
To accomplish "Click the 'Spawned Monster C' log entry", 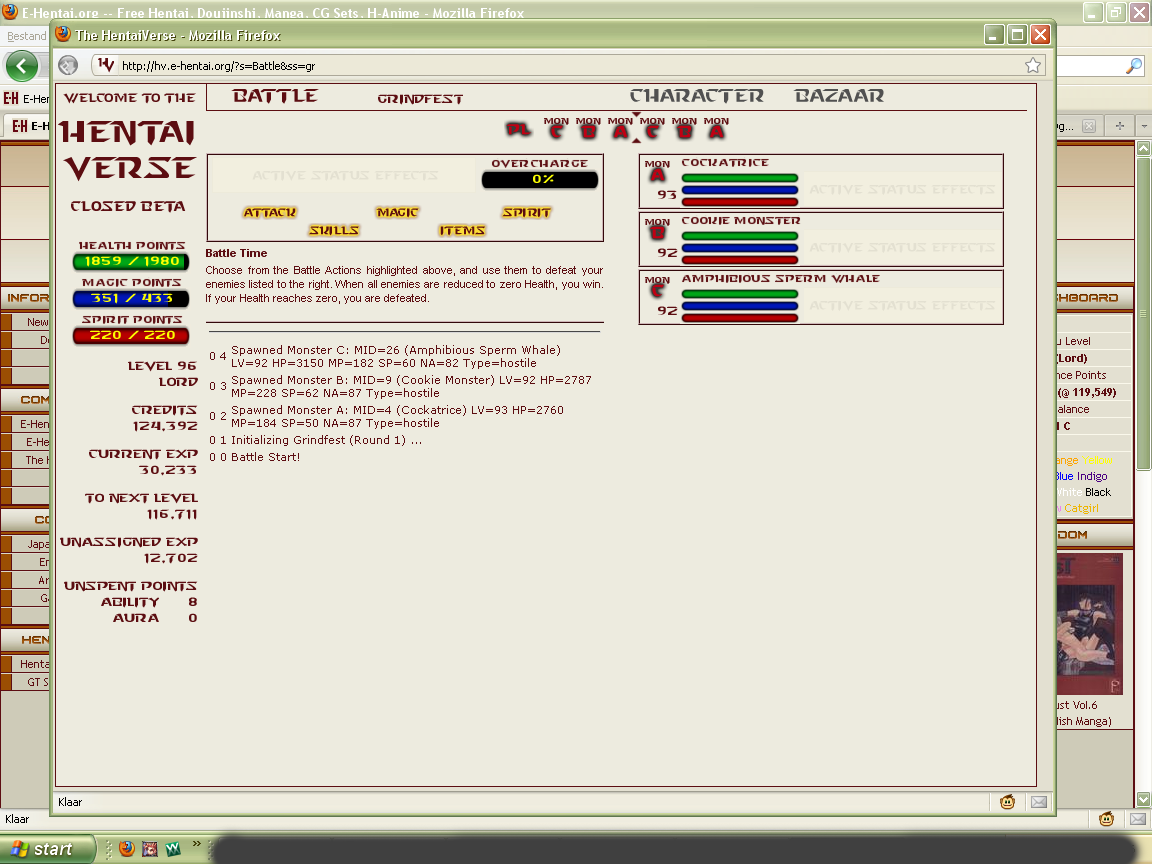I will [396, 356].
